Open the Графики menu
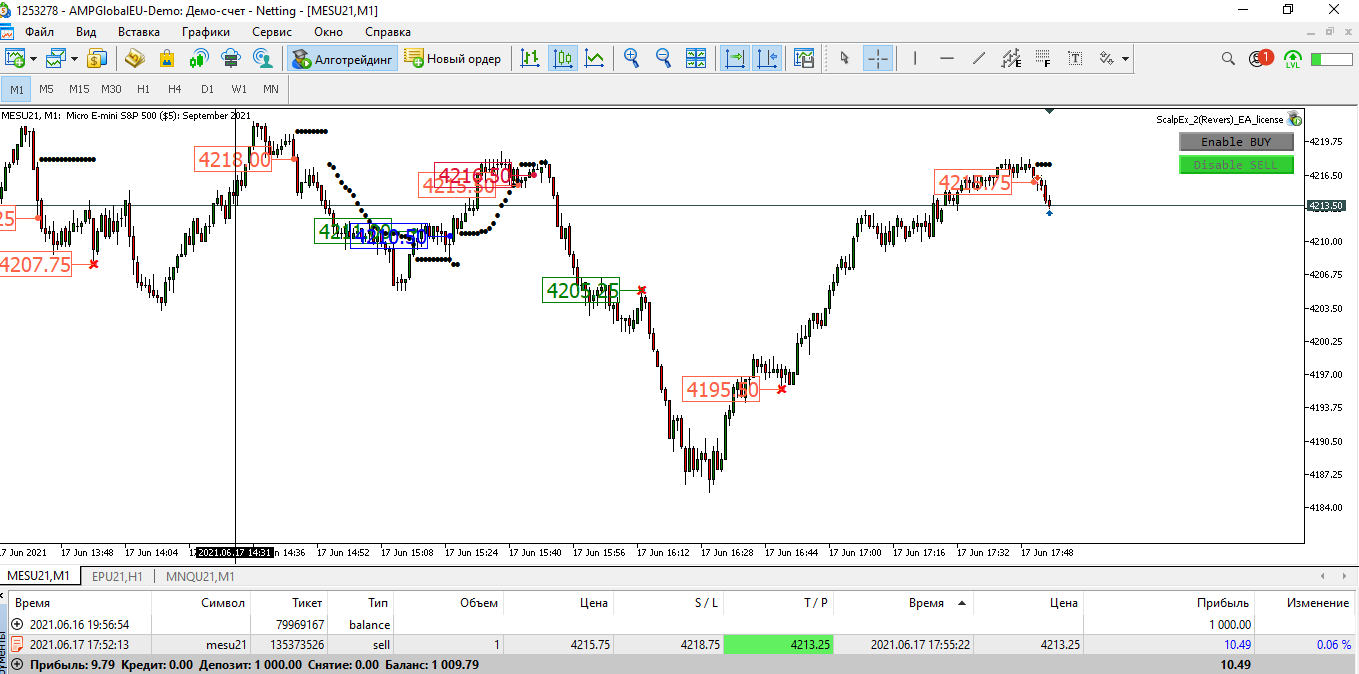Screen dimensions: 1359x674 click(206, 32)
